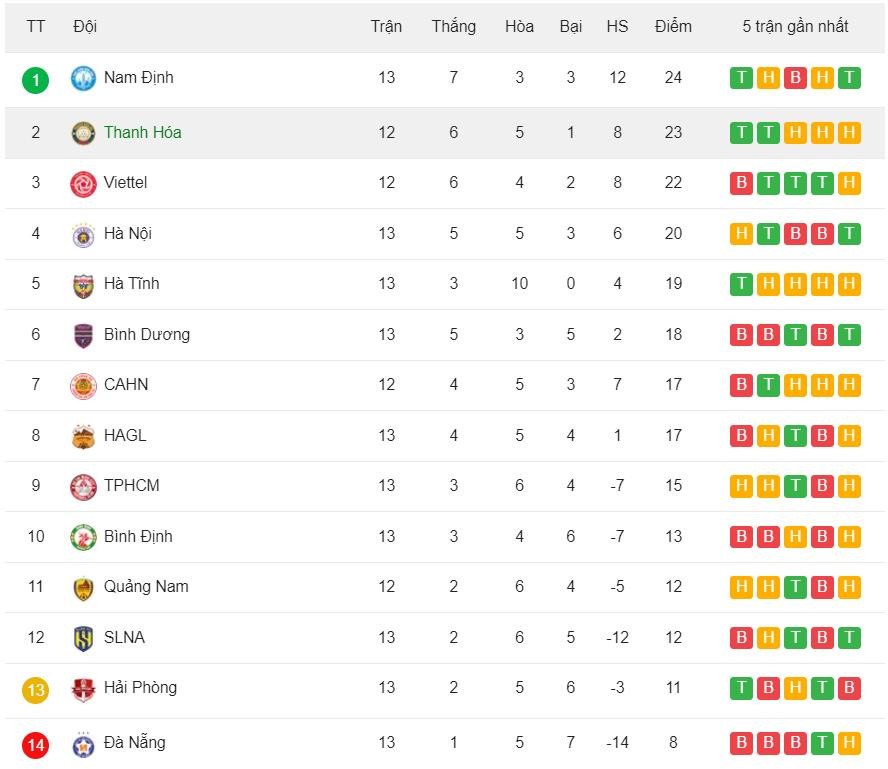888x769 pixels.
Task: Click the Viettel team logo
Action: coord(83,183)
